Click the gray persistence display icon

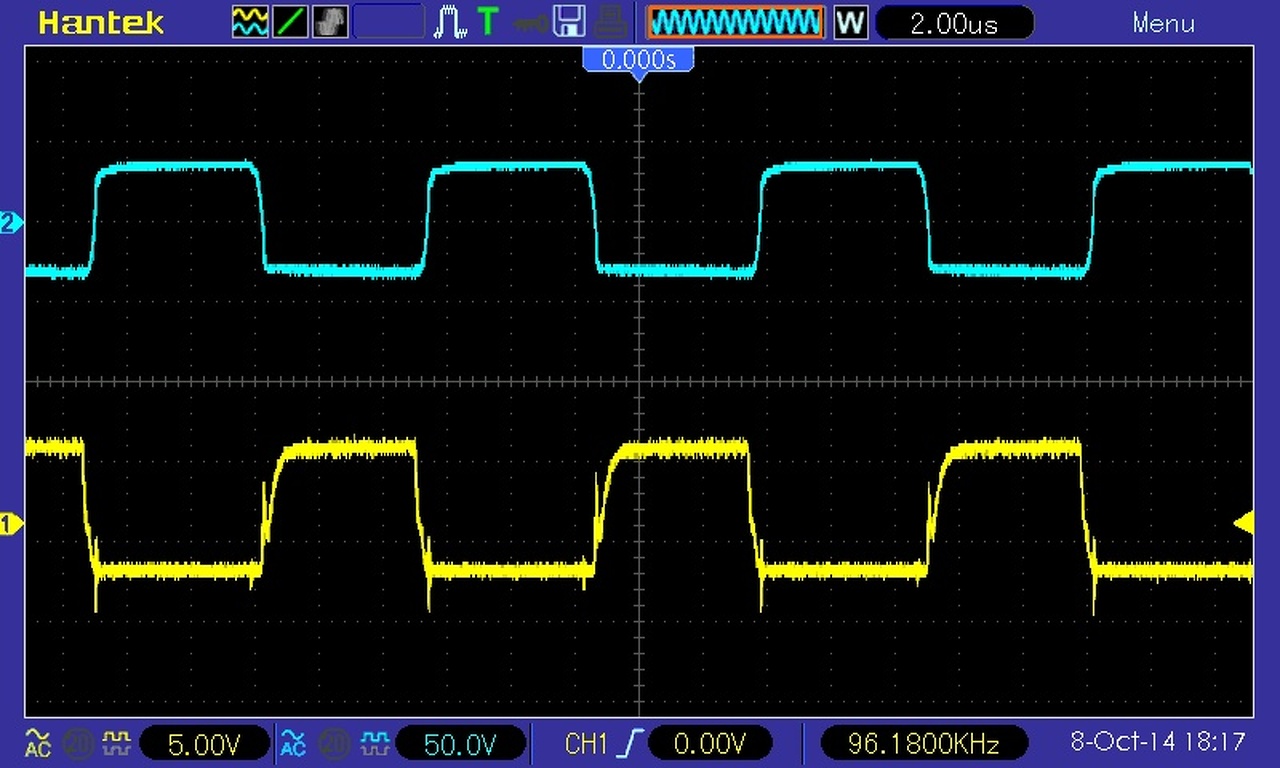(330, 21)
